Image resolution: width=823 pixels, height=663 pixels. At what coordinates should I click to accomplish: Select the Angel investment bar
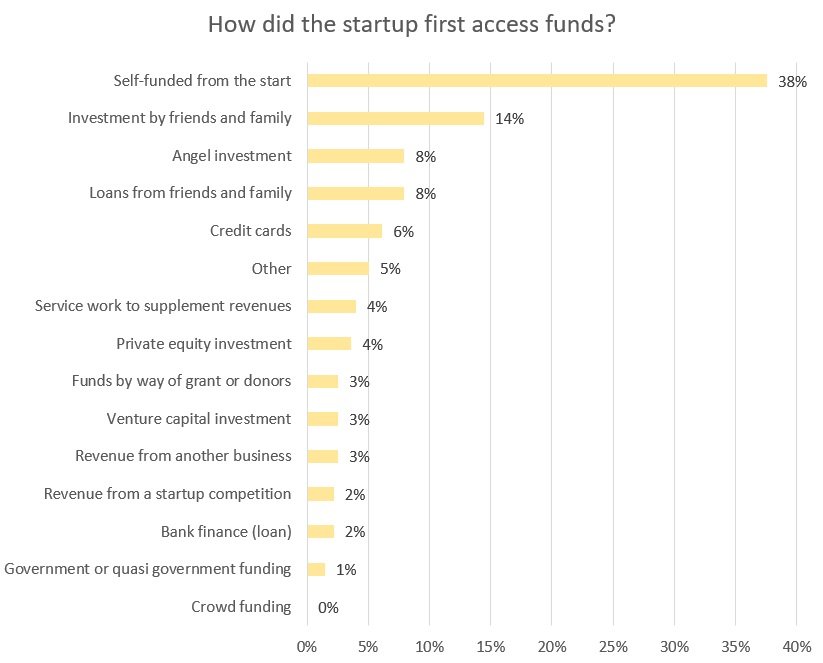point(356,156)
